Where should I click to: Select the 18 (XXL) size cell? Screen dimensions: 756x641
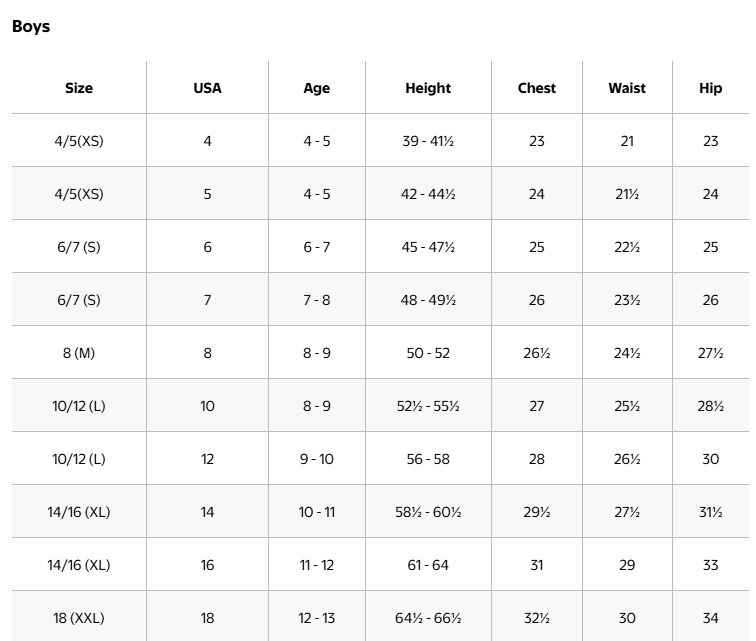79,618
